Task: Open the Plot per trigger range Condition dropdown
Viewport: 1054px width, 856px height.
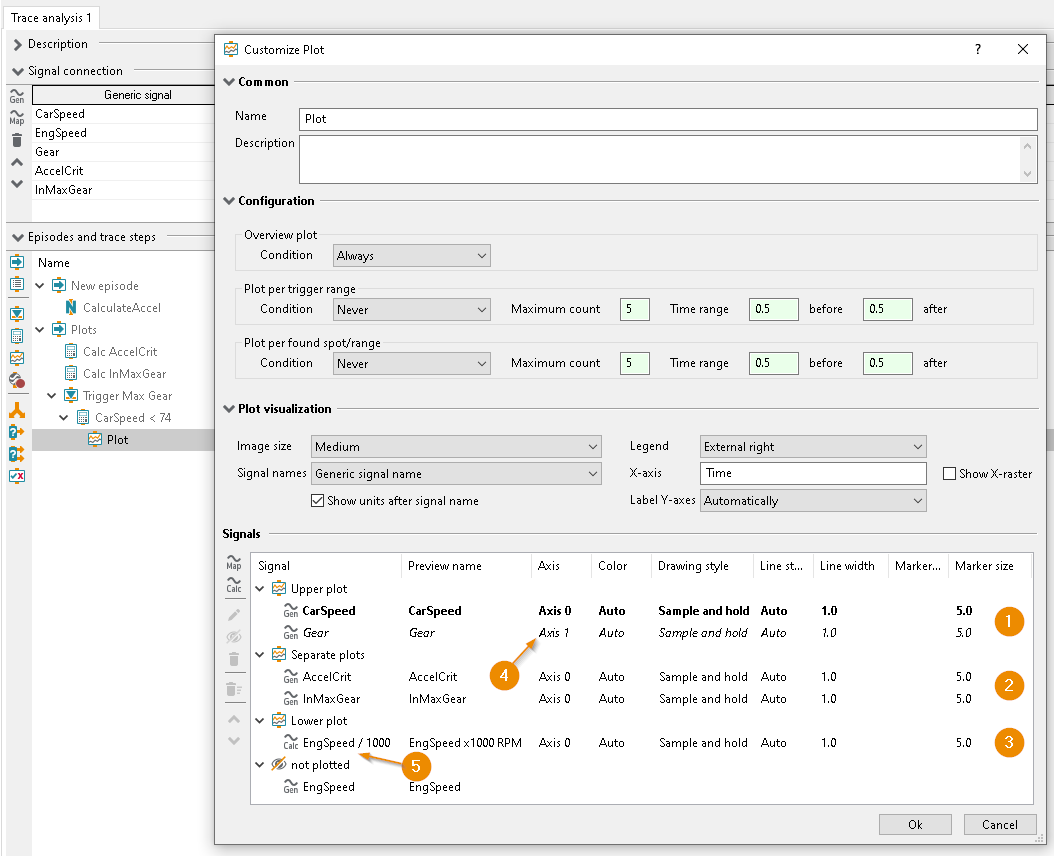Action: (411, 309)
